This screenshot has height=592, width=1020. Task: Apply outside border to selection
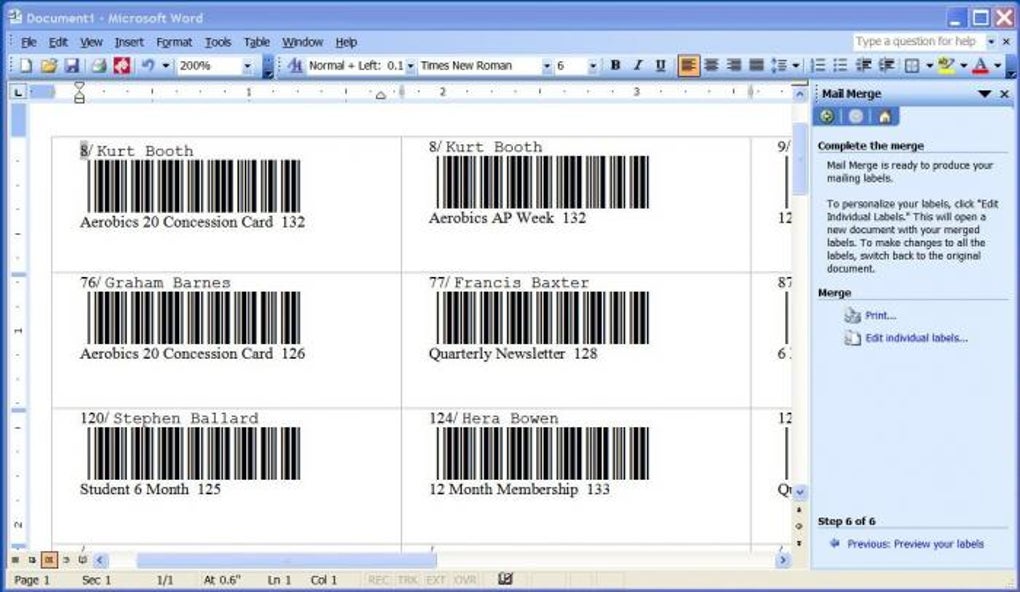[x=912, y=65]
